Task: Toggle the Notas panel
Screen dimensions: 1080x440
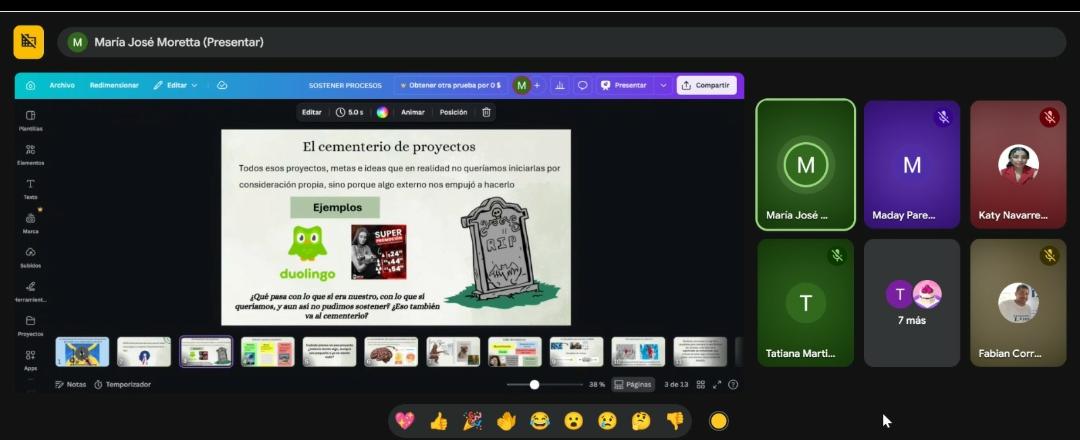Action: [x=70, y=384]
